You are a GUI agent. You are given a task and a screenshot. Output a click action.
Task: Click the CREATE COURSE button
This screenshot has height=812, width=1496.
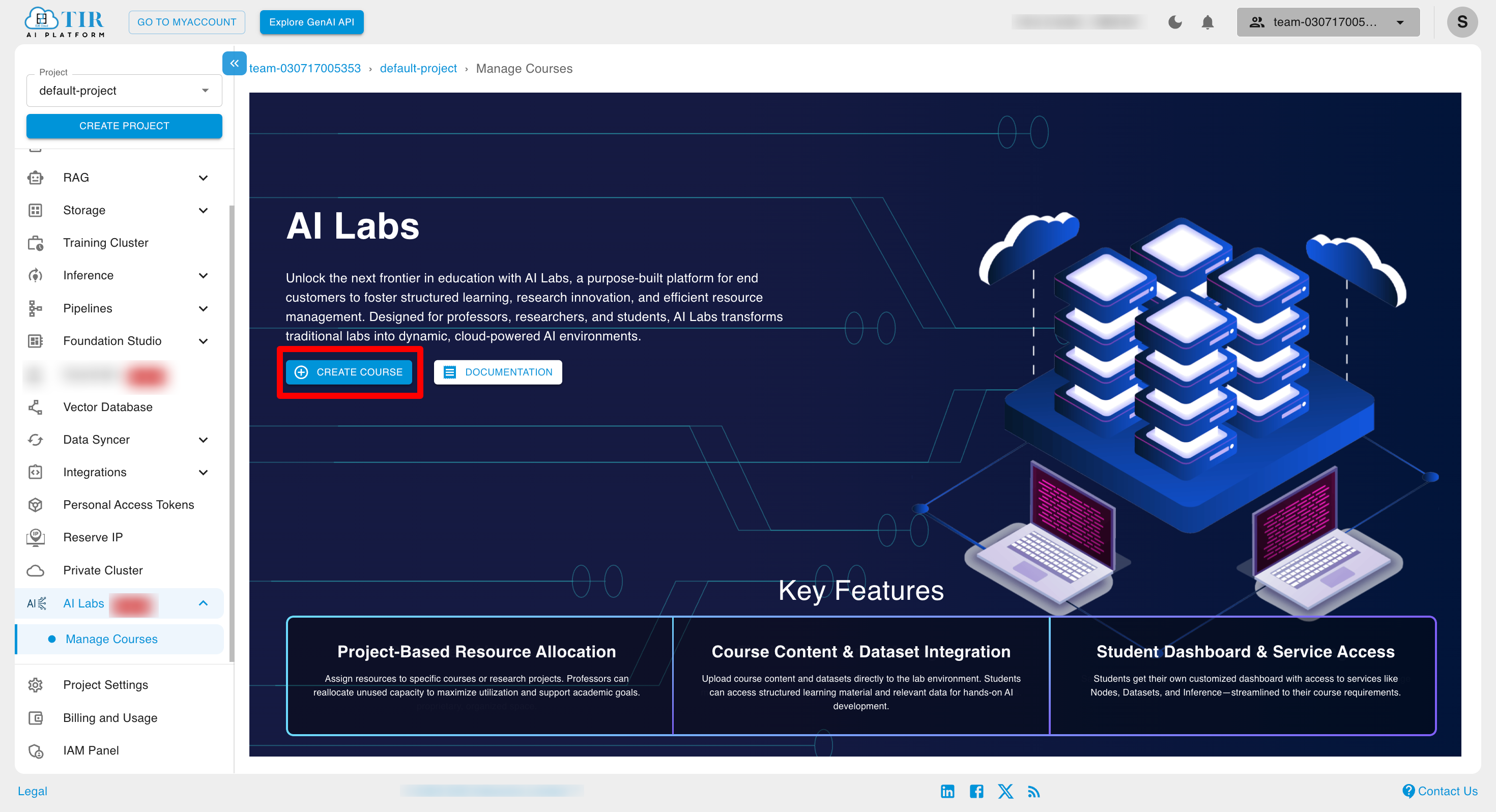tap(349, 372)
